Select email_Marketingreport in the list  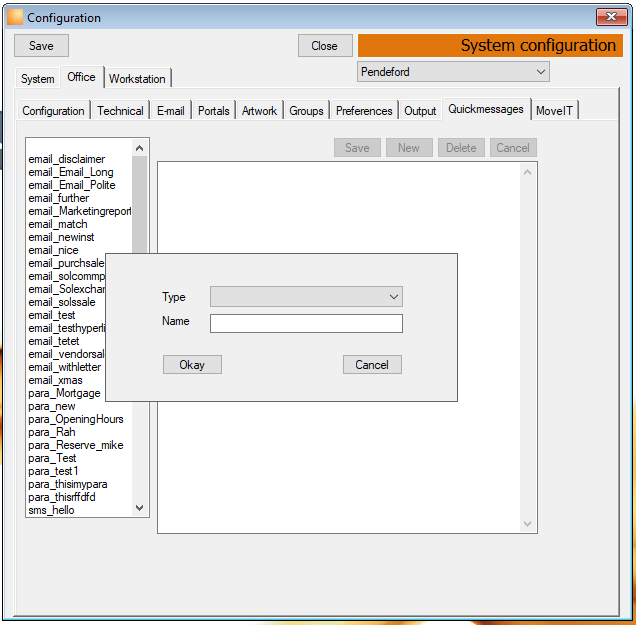[x=80, y=211]
